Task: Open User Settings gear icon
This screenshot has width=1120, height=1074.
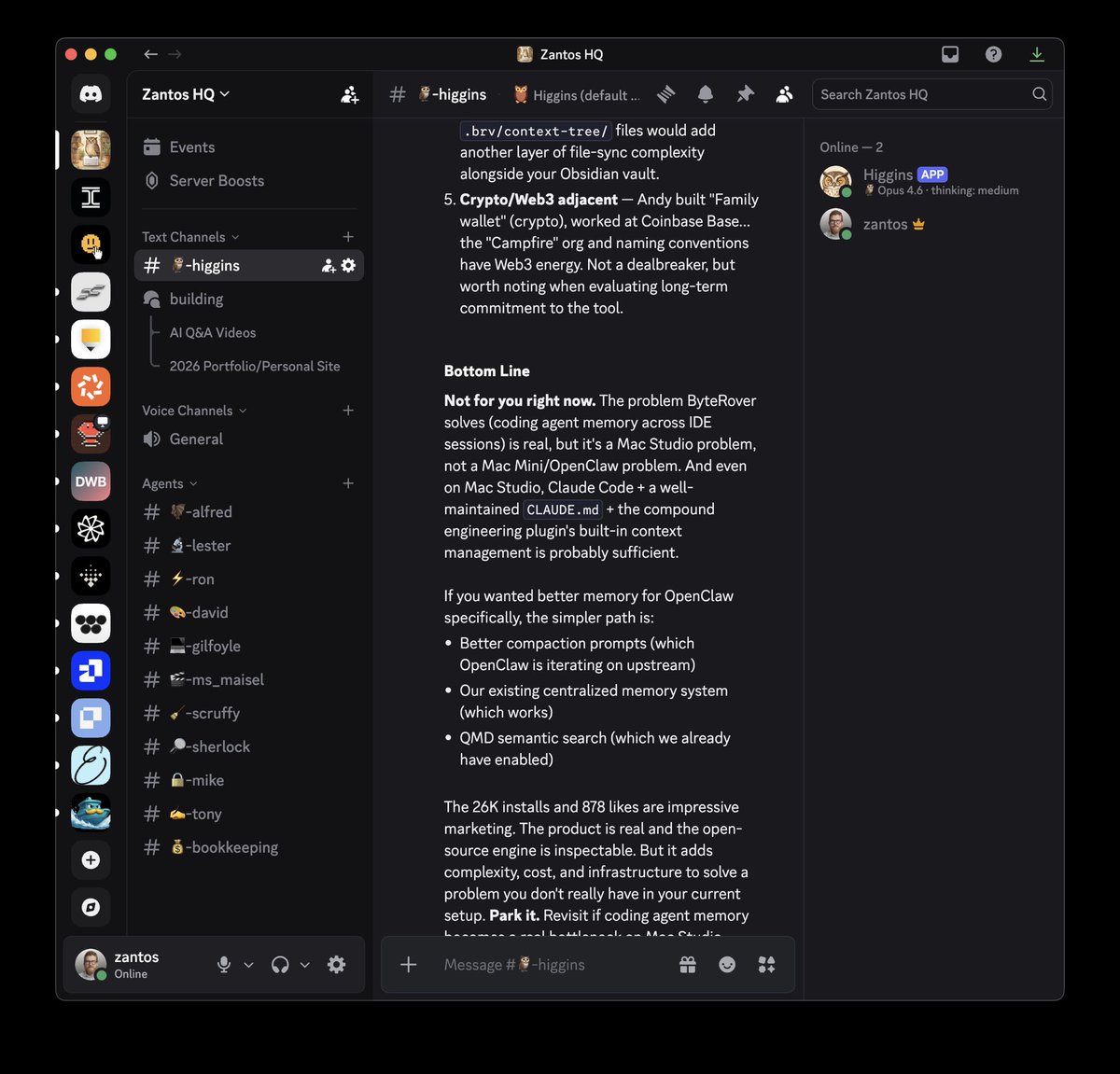Action: point(337,965)
